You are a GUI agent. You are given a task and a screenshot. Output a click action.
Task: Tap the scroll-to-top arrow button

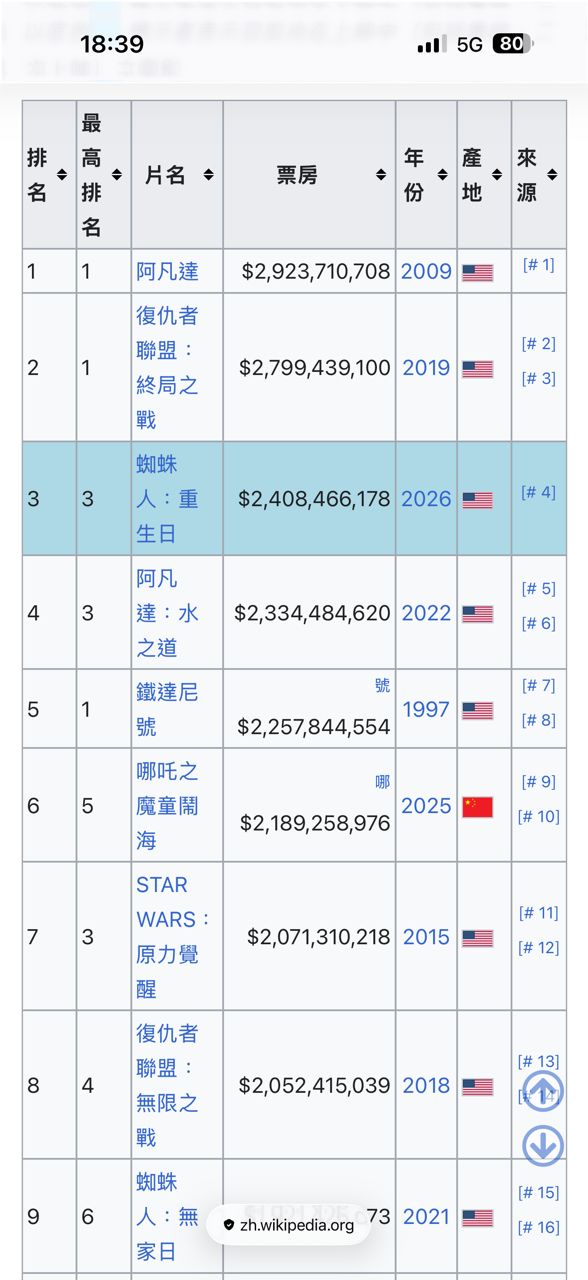(x=543, y=1092)
